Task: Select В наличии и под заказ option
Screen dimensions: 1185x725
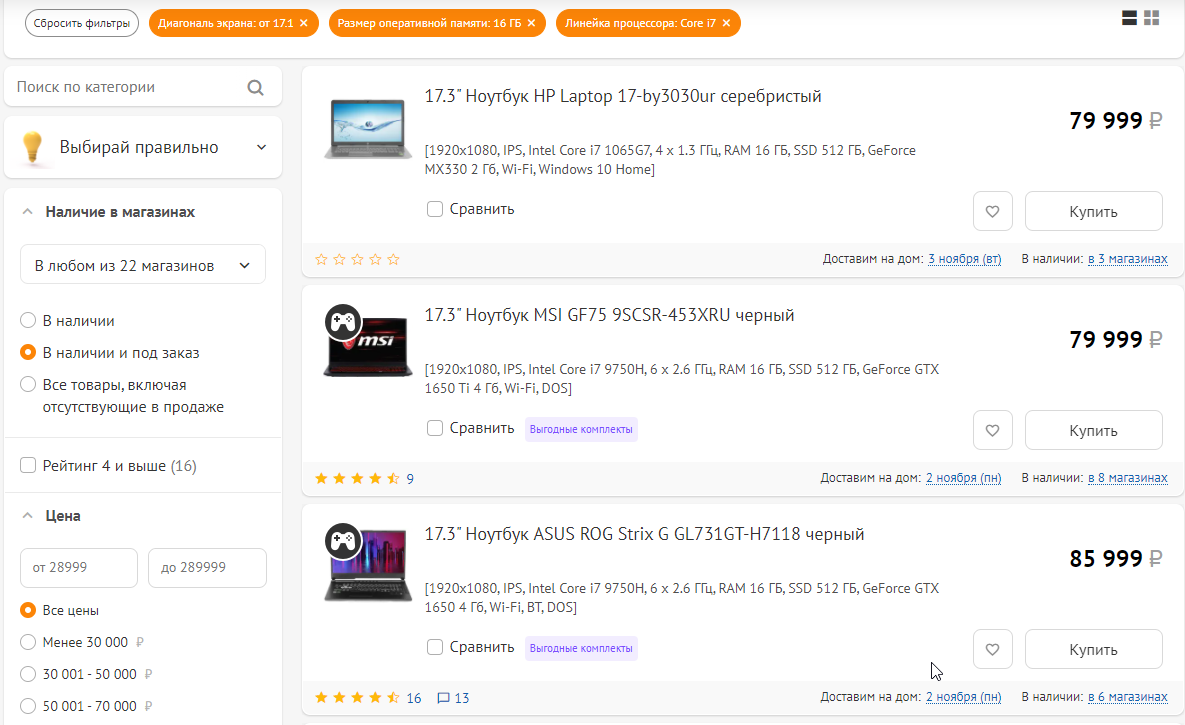Action: pos(28,352)
